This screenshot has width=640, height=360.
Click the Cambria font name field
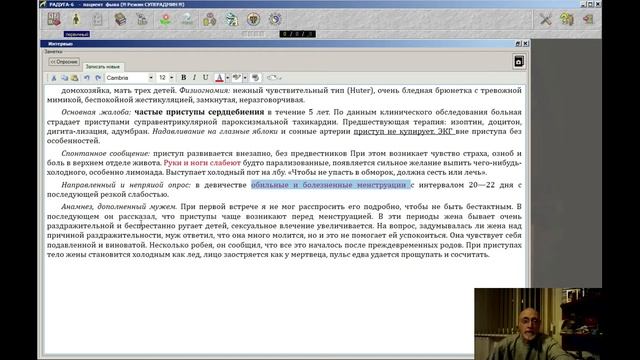(x=127, y=78)
